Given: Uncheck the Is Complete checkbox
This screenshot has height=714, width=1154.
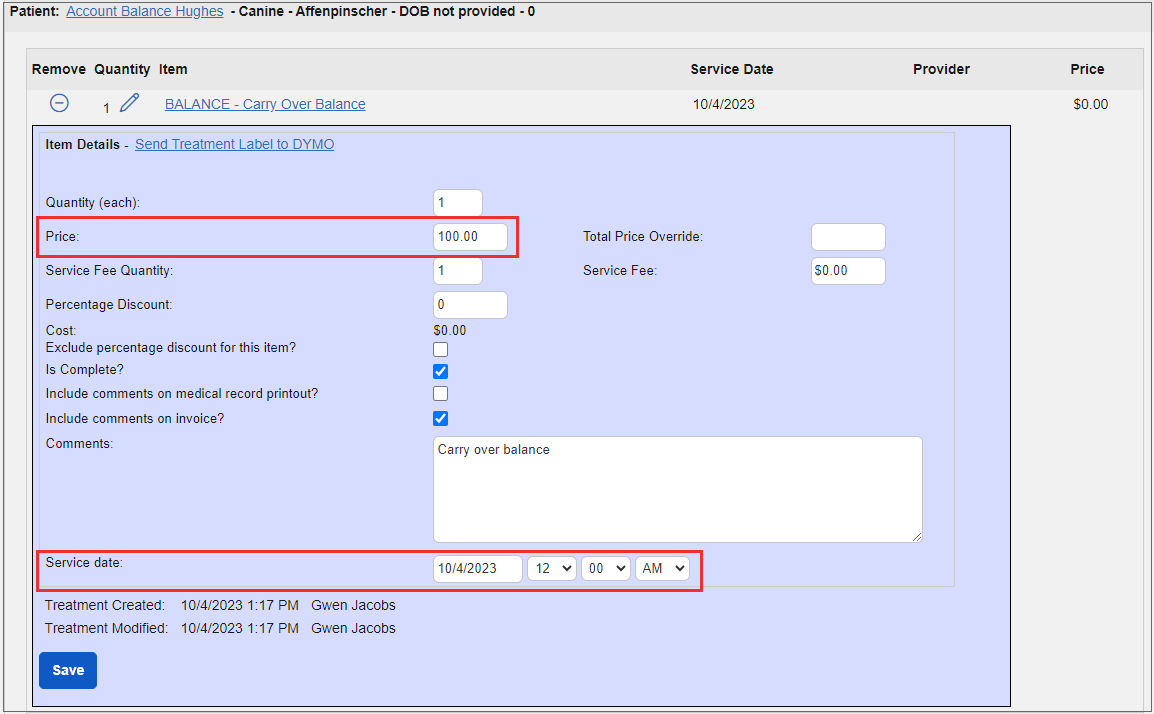Looking at the screenshot, I should coord(441,372).
